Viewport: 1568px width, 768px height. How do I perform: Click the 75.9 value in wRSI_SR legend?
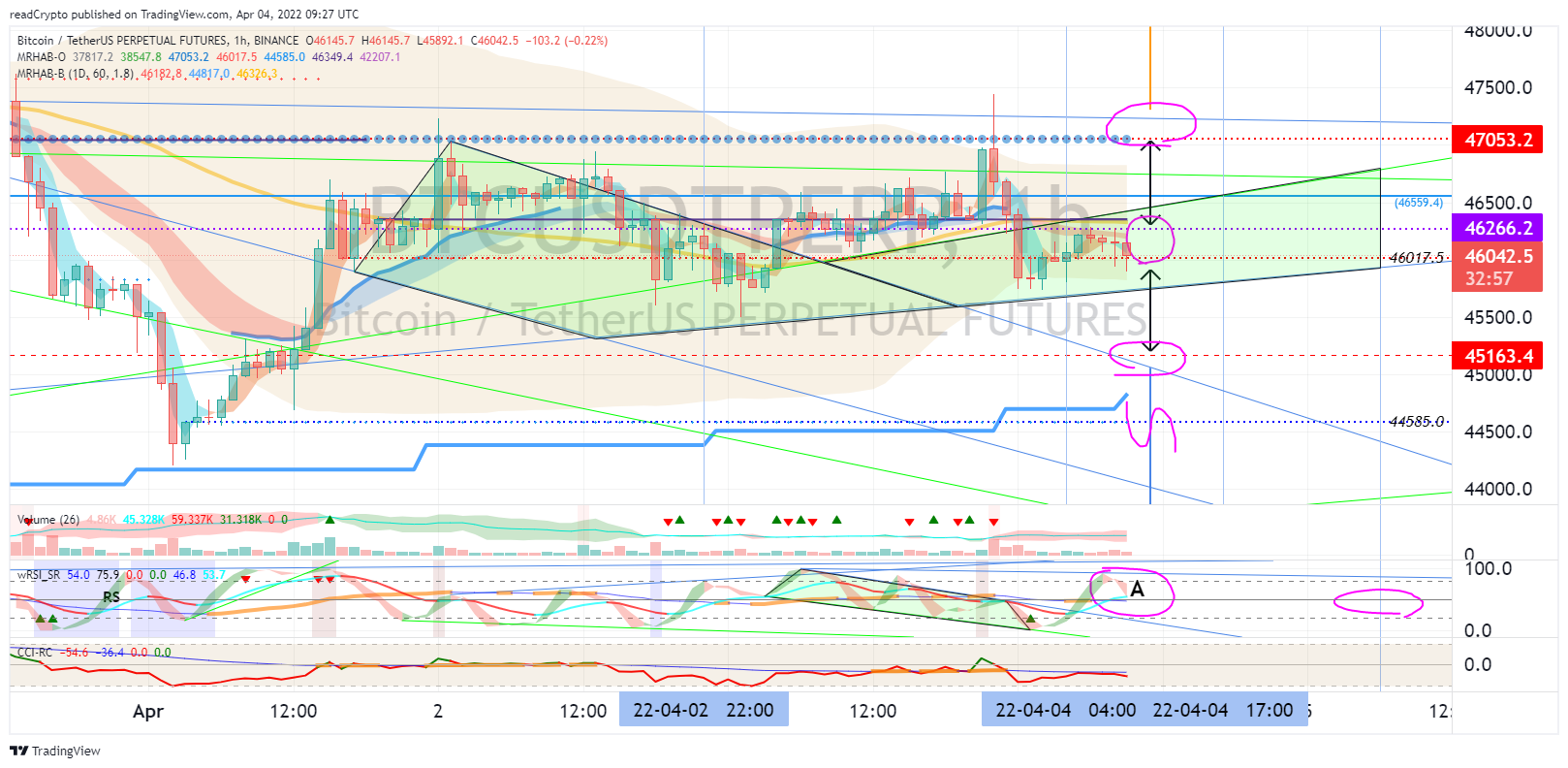pos(108,575)
